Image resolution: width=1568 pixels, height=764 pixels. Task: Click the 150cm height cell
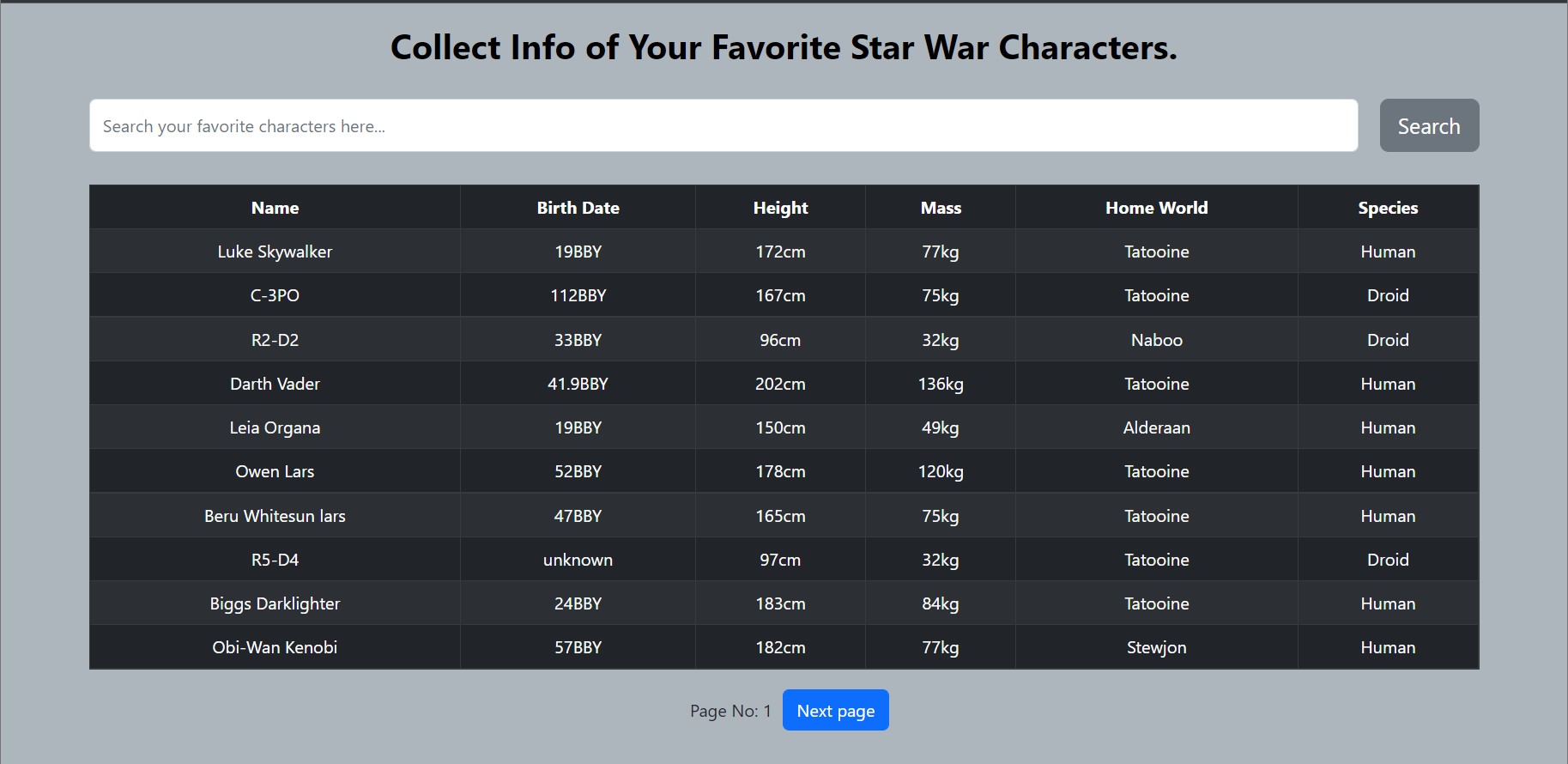pyautogui.click(x=780, y=427)
